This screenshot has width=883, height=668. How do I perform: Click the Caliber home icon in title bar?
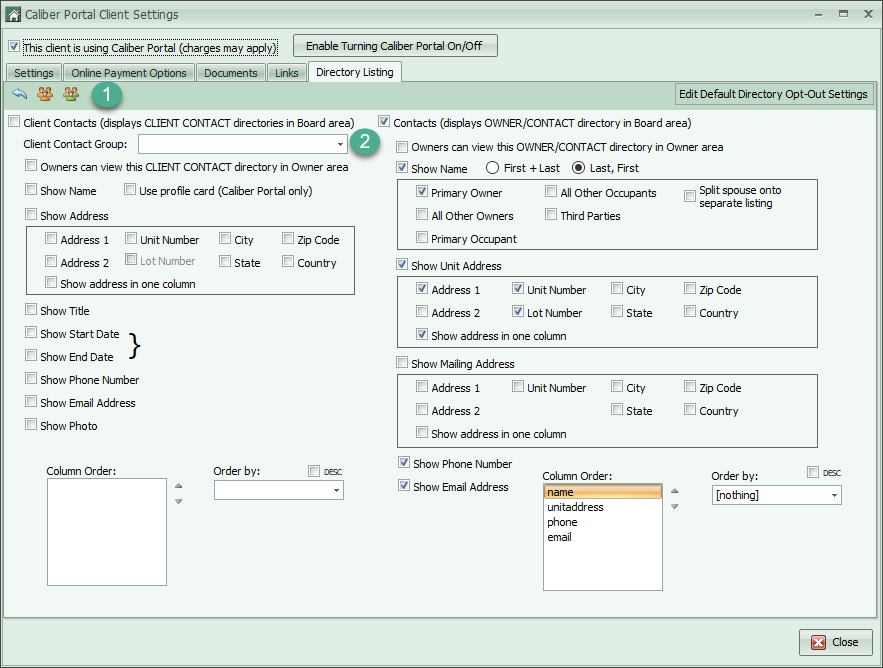click(x=13, y=15)
